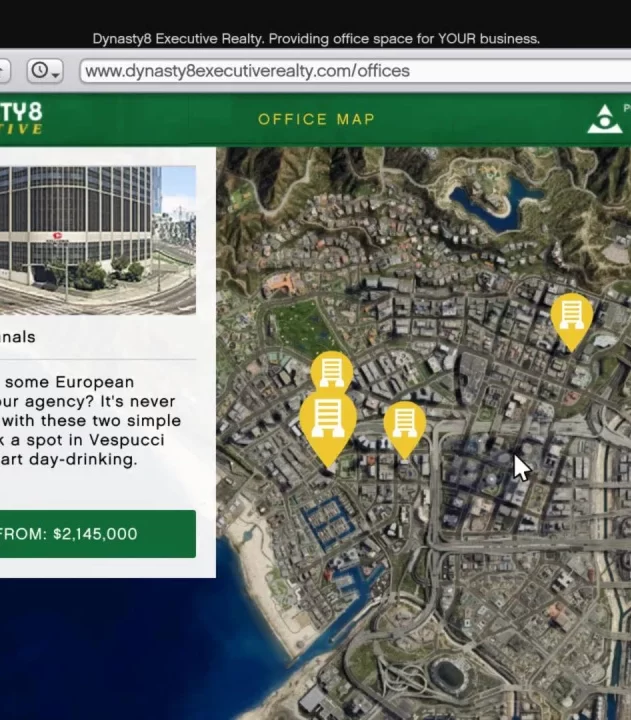Open the browser history dropdown button
631x720 pixels.
45,71
